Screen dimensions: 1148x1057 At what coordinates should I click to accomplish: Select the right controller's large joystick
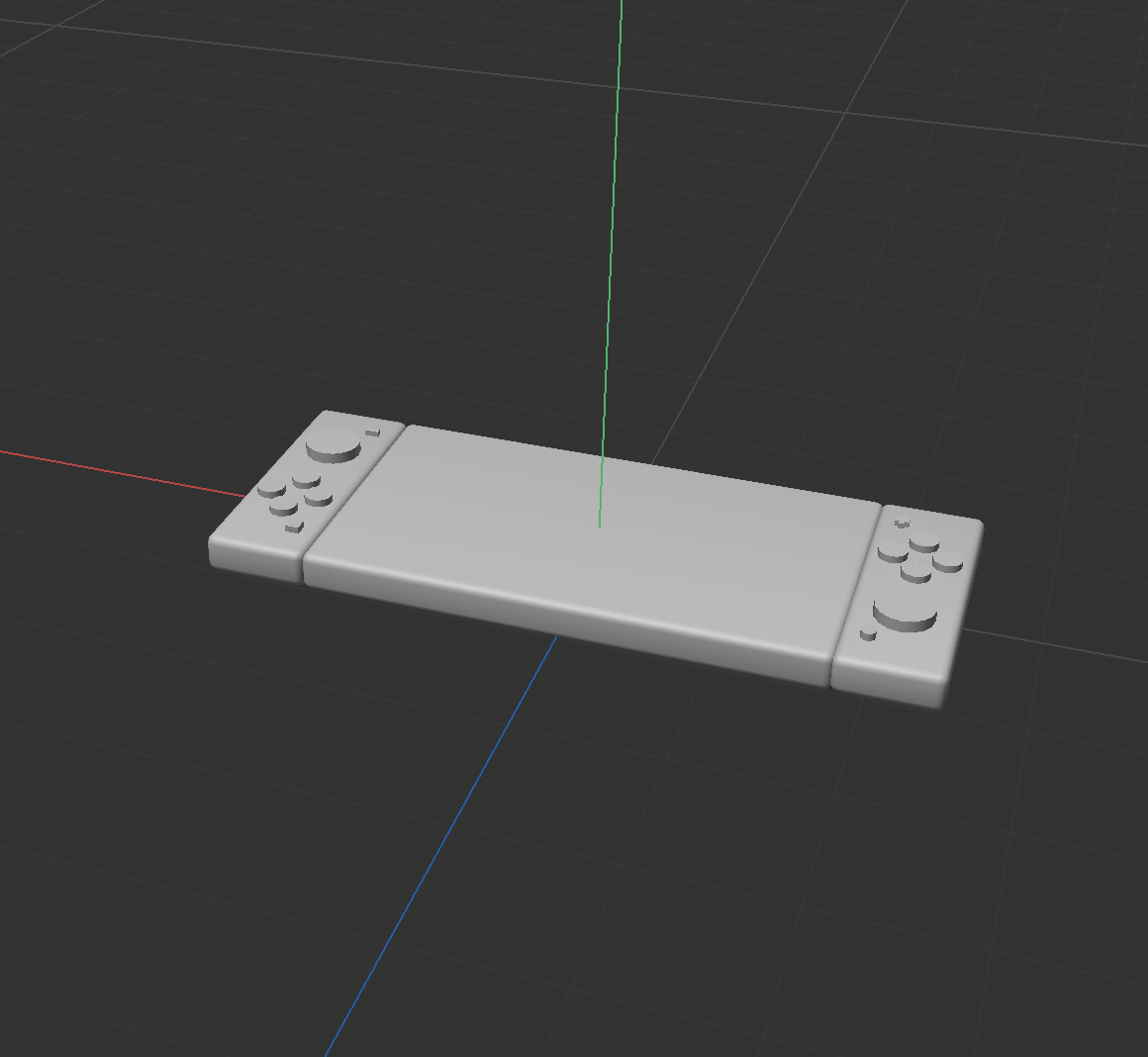coord(905,612)
